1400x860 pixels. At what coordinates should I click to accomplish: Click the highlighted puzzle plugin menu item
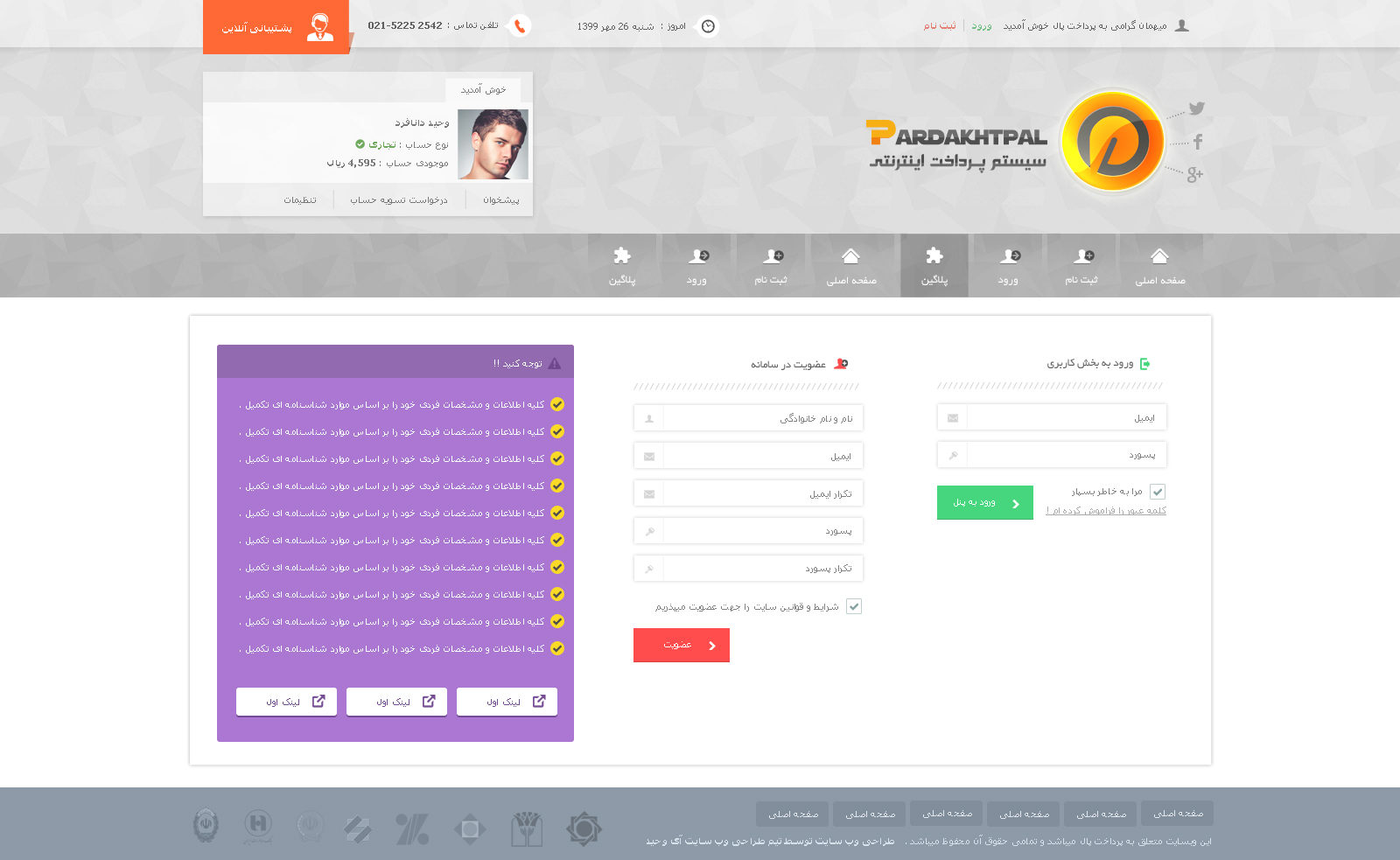point(934,265)
